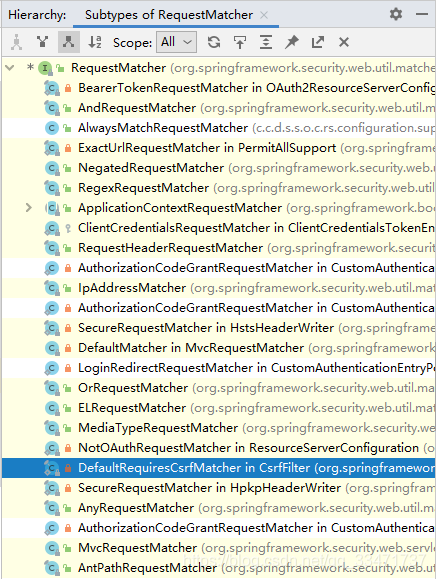Click the class icon beside AlwaysMatchRequestMatcher

(52, 128)
